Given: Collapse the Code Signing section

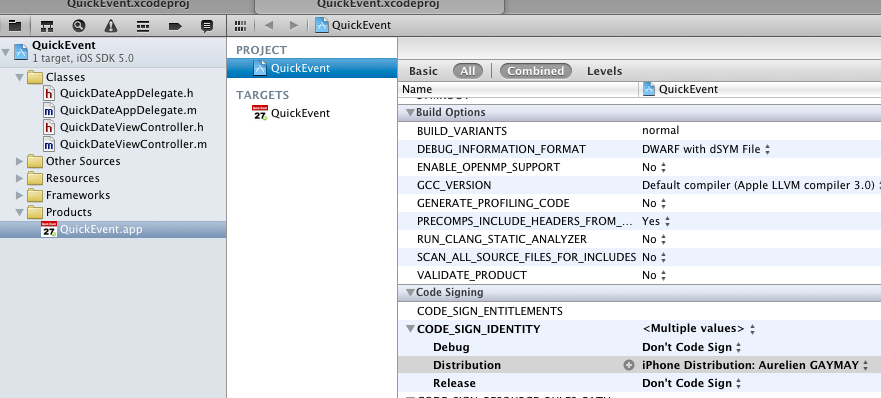Looking at the screenshot, I should 410,292.
